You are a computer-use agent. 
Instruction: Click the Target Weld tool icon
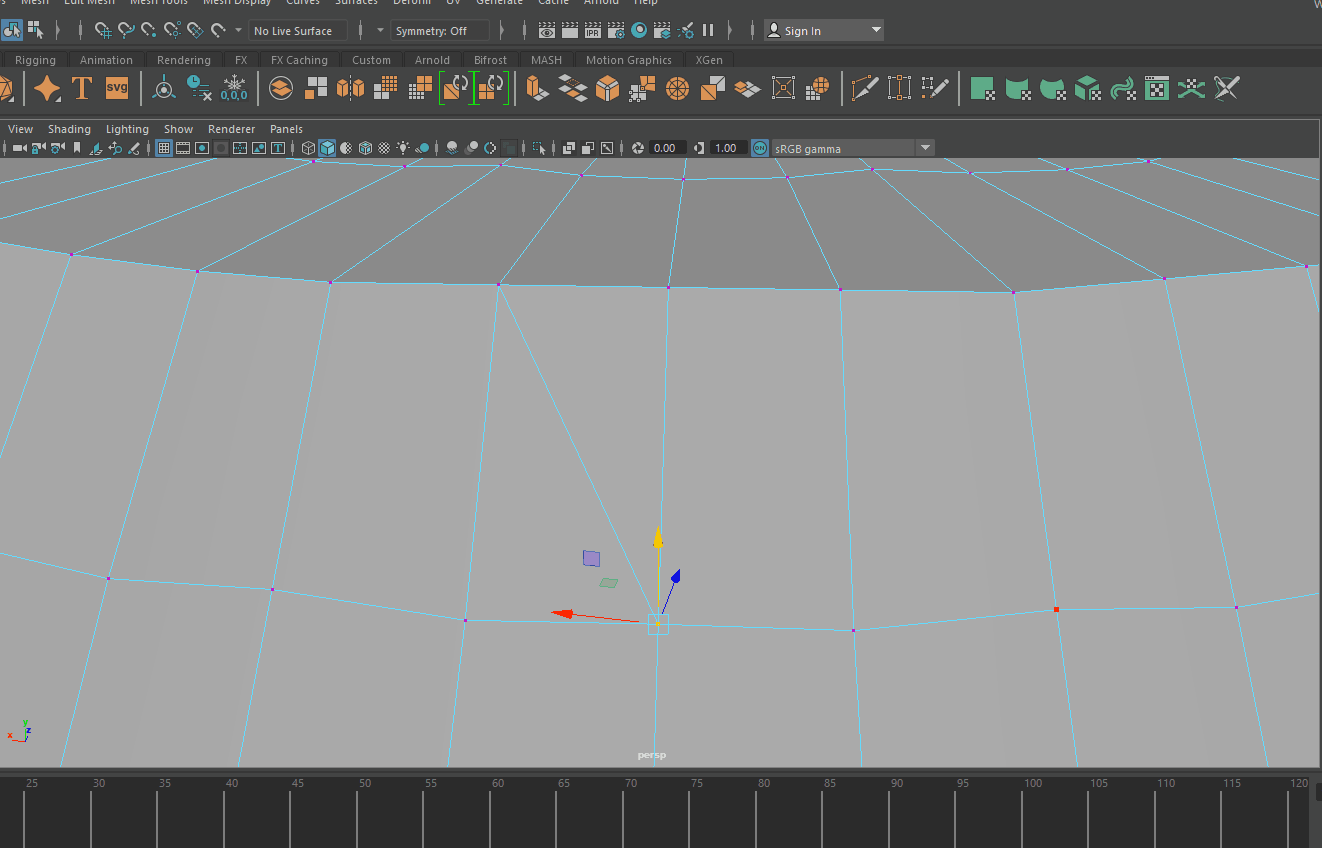click(899, 89)
